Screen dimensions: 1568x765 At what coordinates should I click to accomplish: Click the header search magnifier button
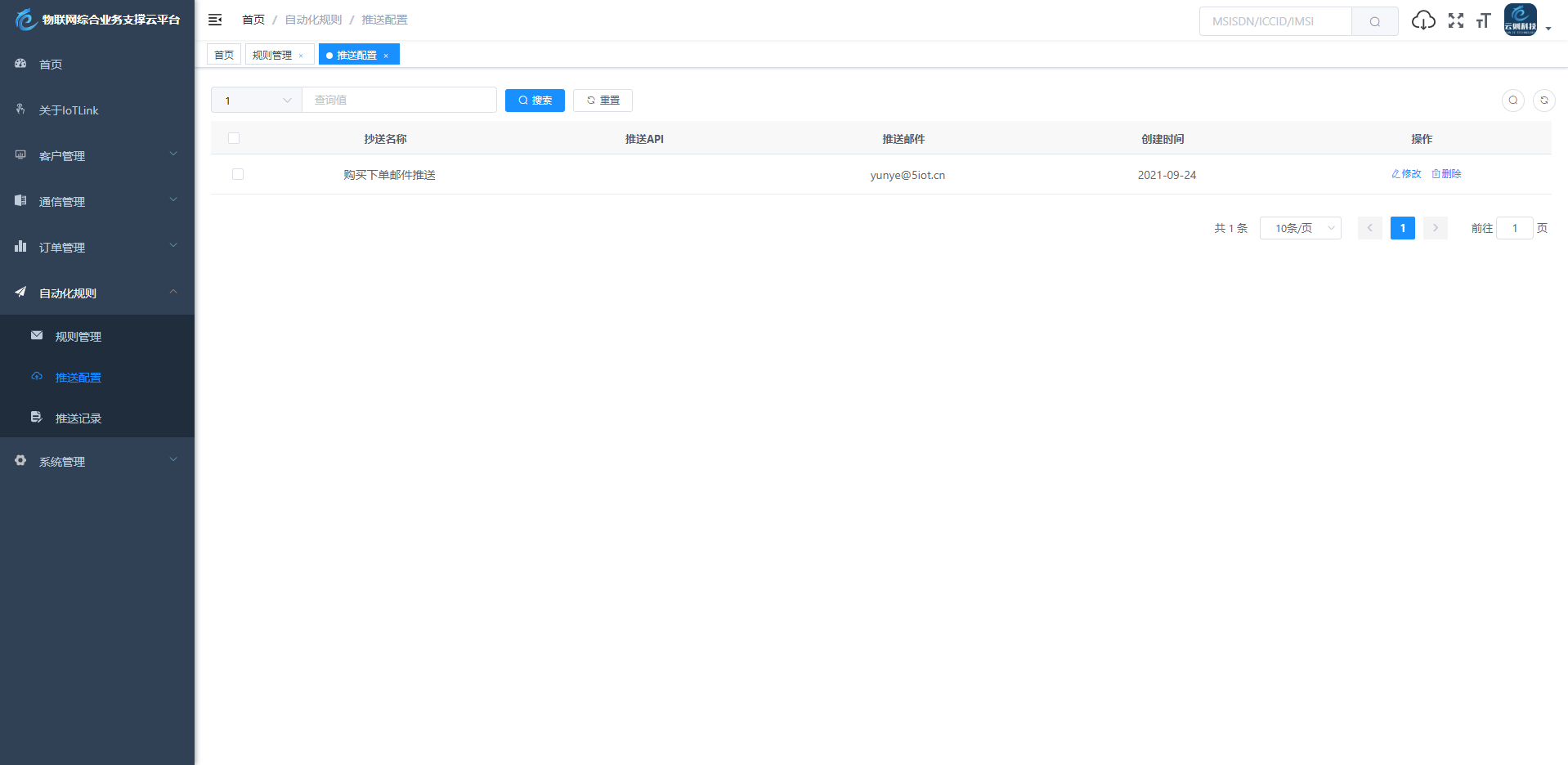point(1375,21)
